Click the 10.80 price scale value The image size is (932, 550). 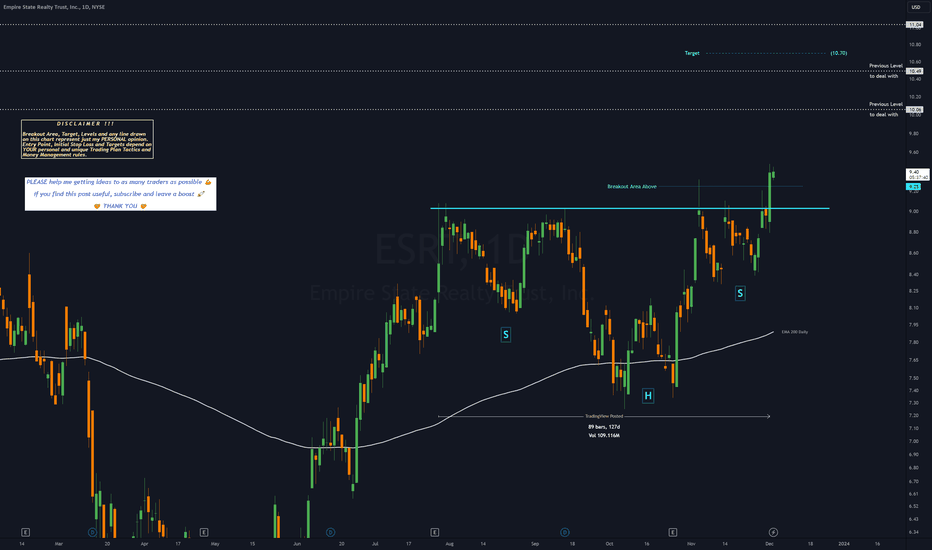914,44
